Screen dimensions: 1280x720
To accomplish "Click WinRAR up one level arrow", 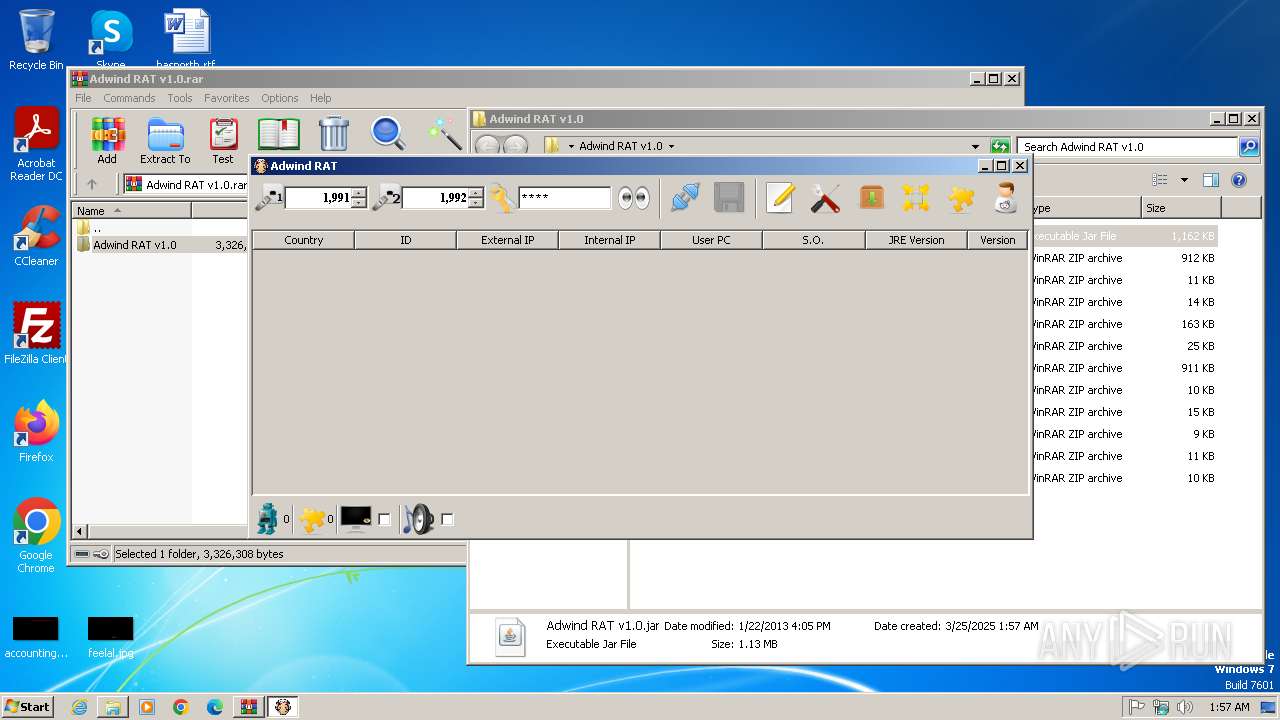I will coord(92,184).
